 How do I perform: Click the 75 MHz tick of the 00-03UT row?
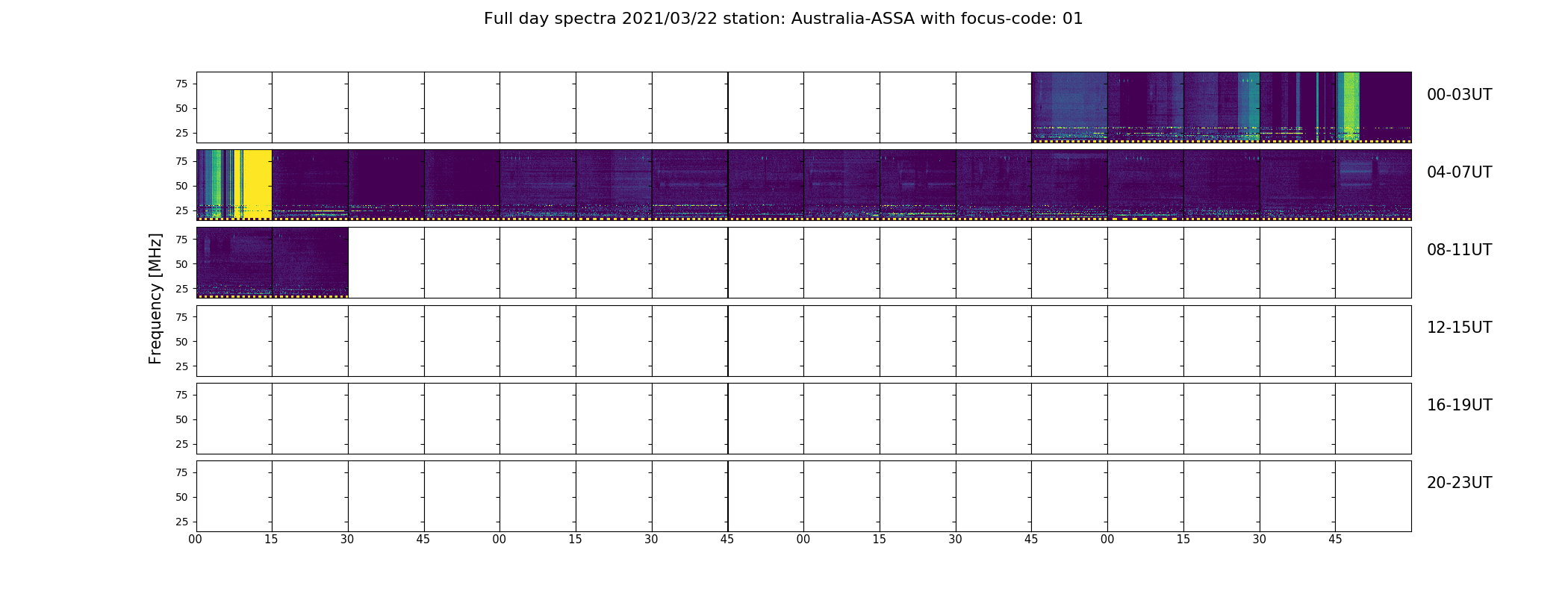tap(181, 84)
